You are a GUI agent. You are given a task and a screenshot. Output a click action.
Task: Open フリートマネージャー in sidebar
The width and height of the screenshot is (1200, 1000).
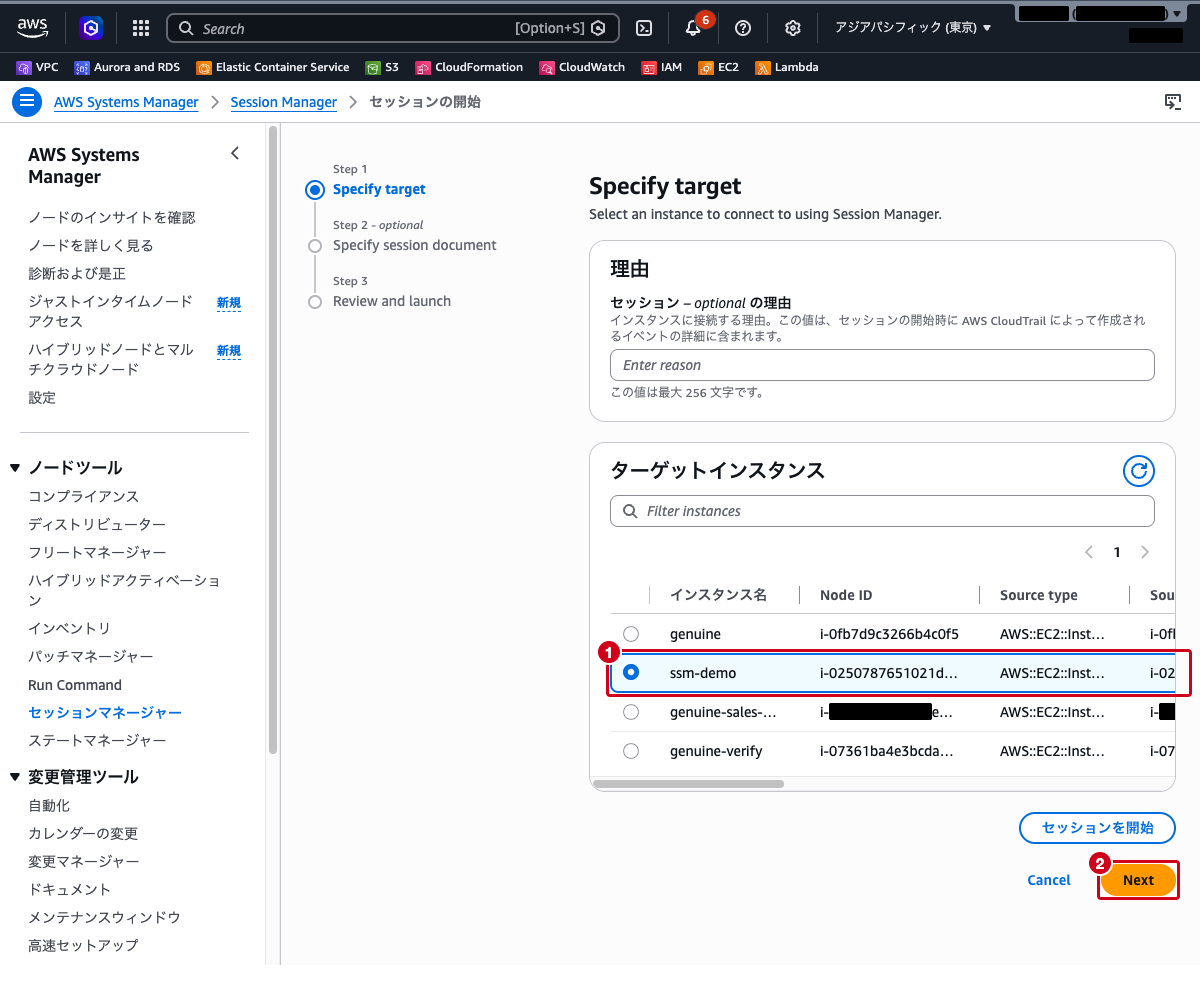[x=97, y=552]
